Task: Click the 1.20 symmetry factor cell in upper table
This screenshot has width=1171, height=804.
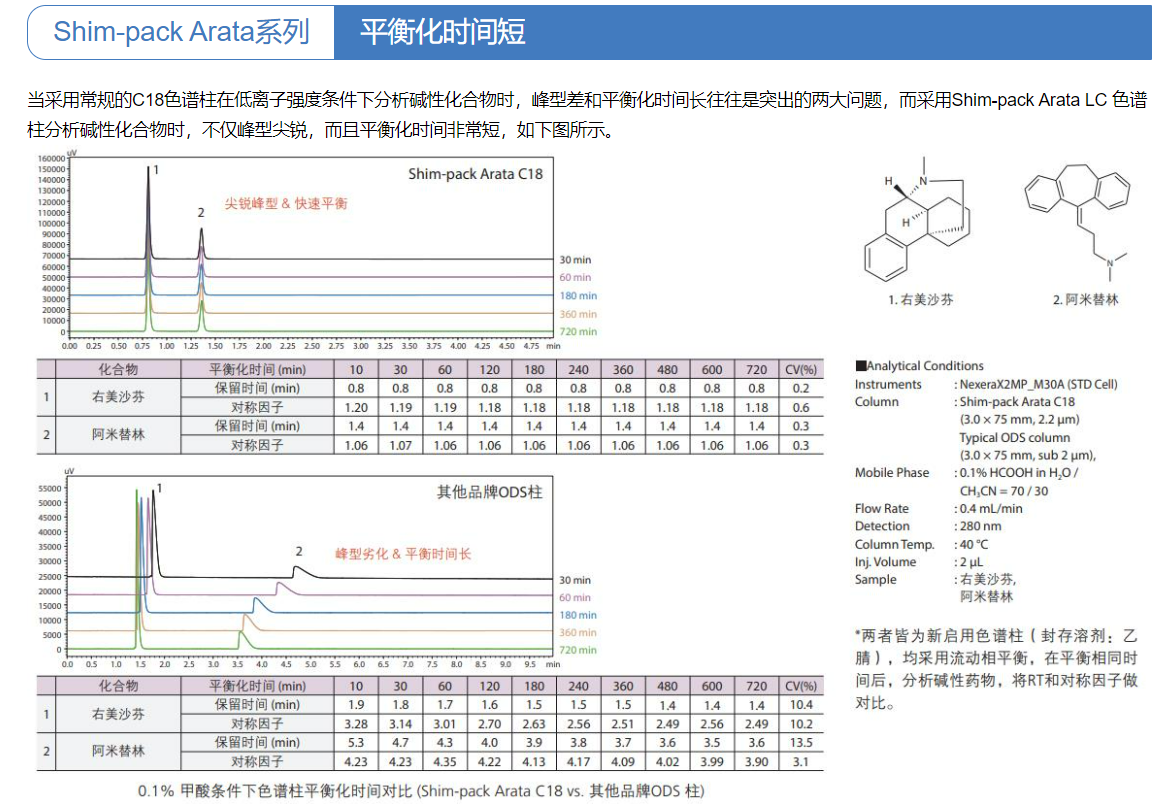Action: click(356, 407)
